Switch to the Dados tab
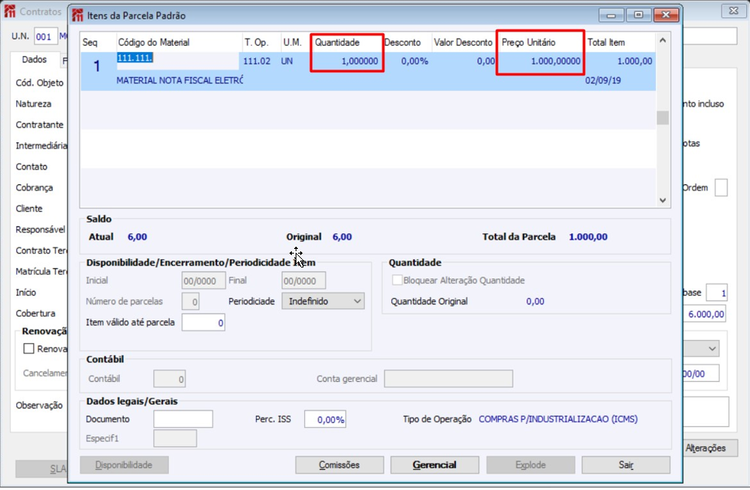The width and height of the screenshot is (750, 490). tap(34, 60)
